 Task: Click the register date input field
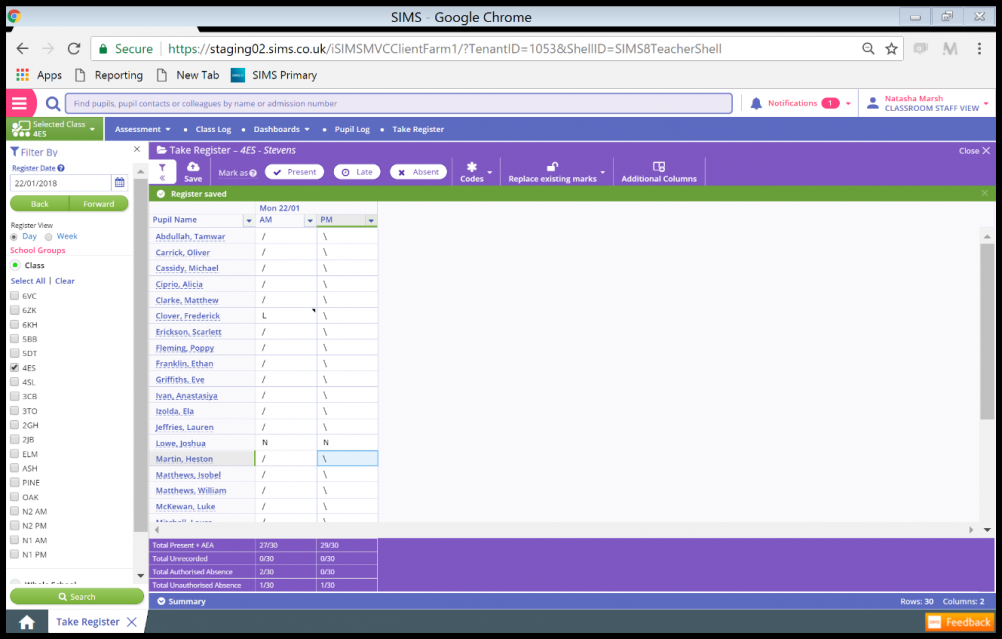coord(61,183)
